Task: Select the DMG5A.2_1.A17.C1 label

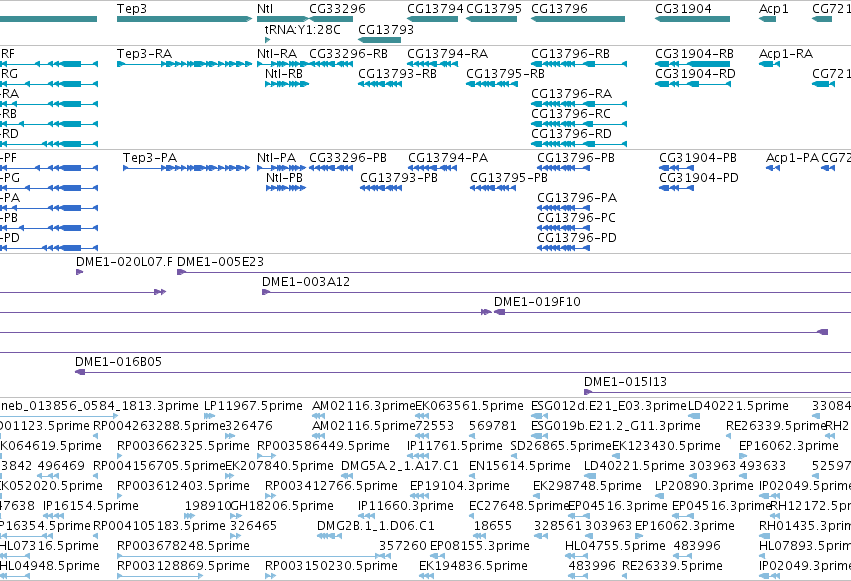Action: click(x=400, y=467)
